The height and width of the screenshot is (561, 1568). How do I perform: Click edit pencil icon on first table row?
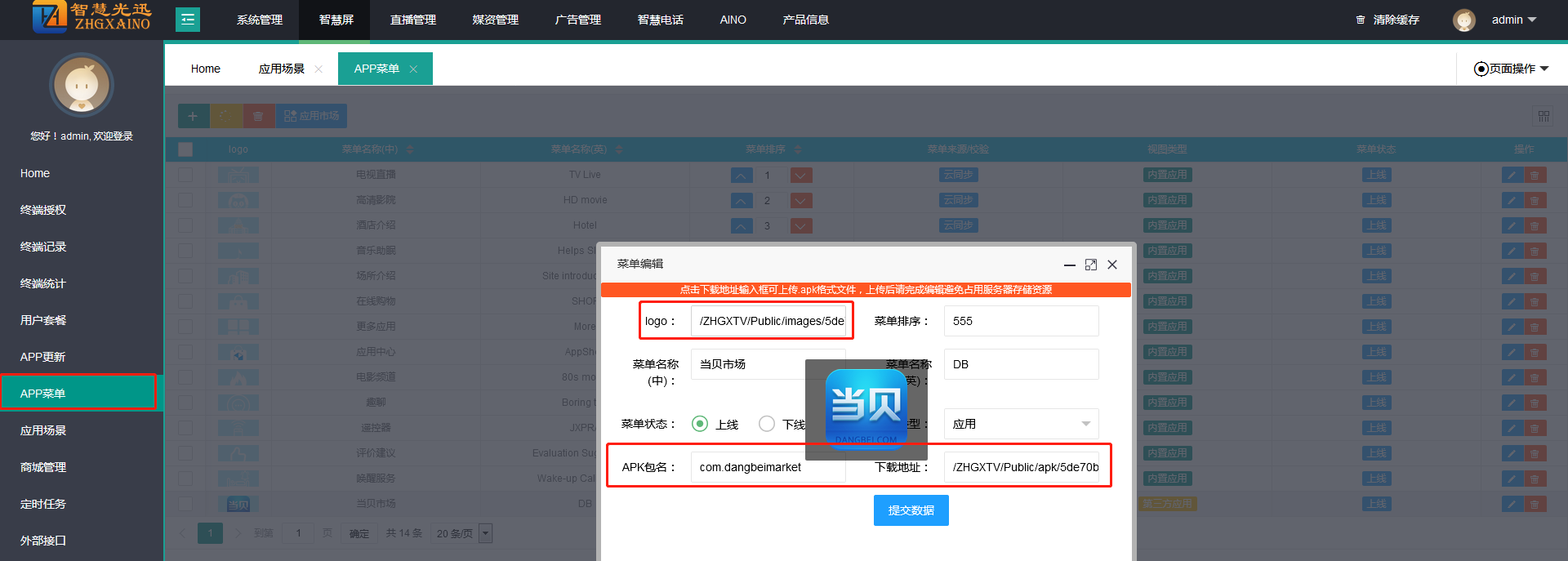click(x=1512, y=176)
